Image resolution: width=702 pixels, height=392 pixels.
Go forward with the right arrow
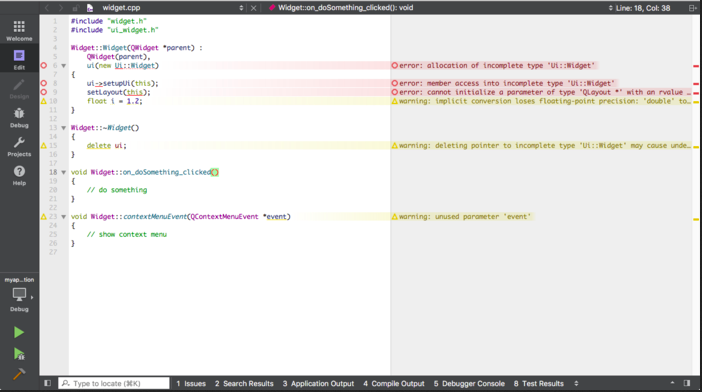click(x=60, y=8)
